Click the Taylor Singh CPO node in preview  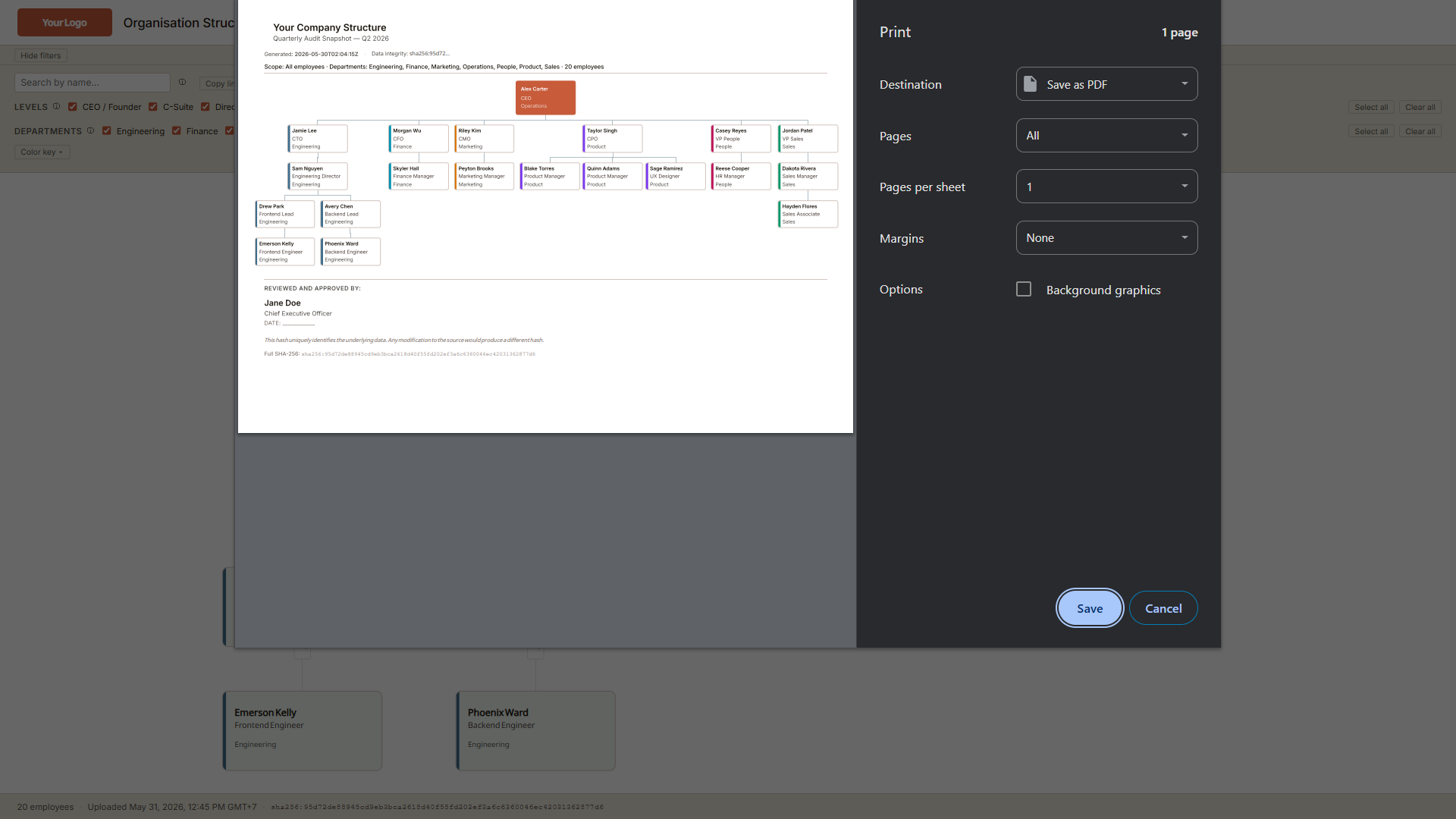coord(613,139)
